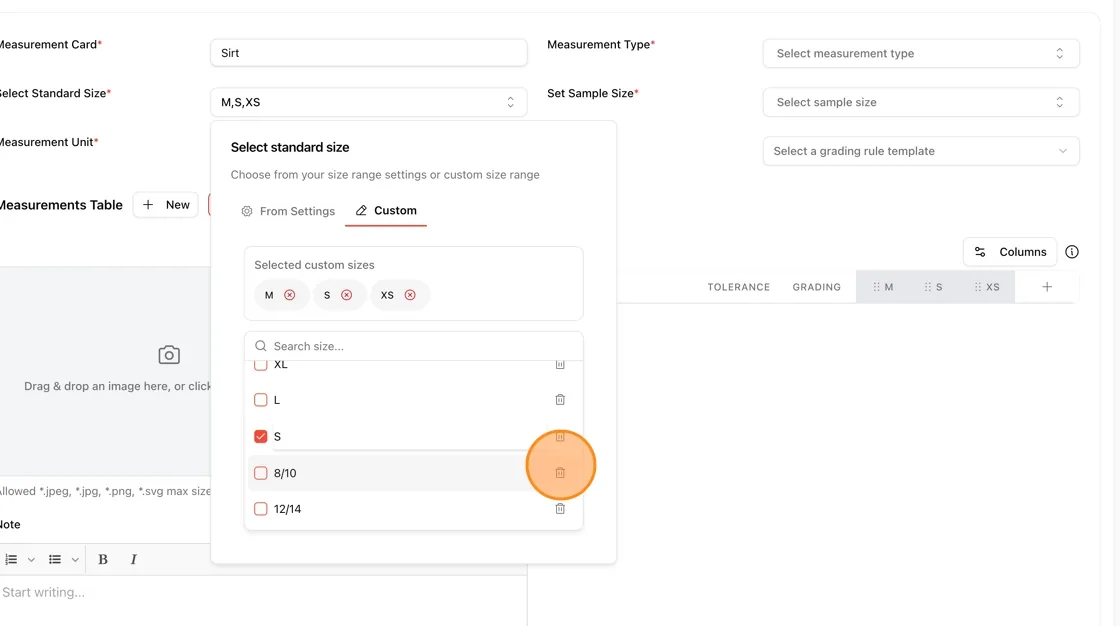1120x626 pixels.
Task: Click in the Search size field
Action: [414, 346]
